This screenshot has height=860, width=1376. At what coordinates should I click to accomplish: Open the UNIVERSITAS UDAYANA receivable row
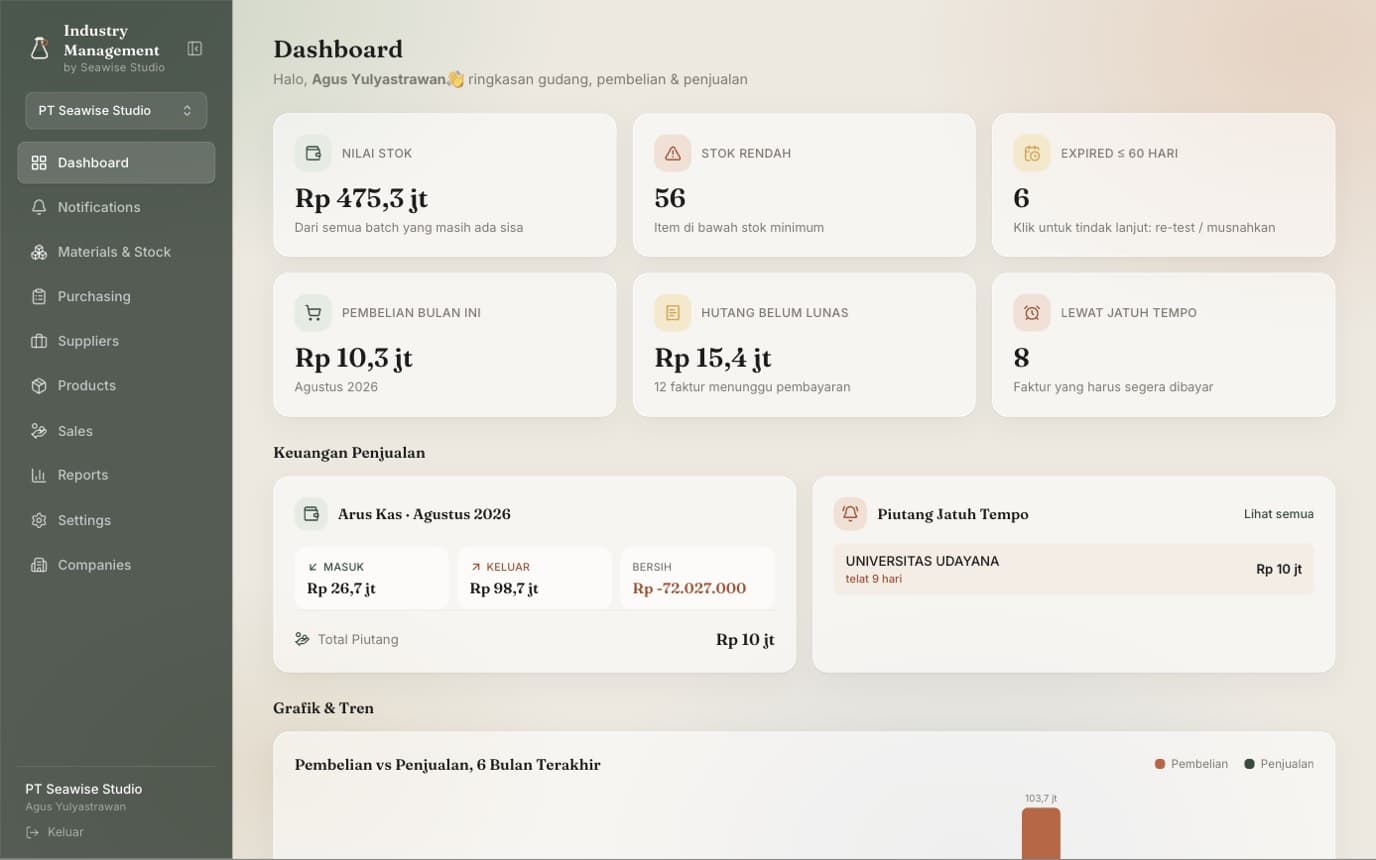click(x=1074, y=569)
